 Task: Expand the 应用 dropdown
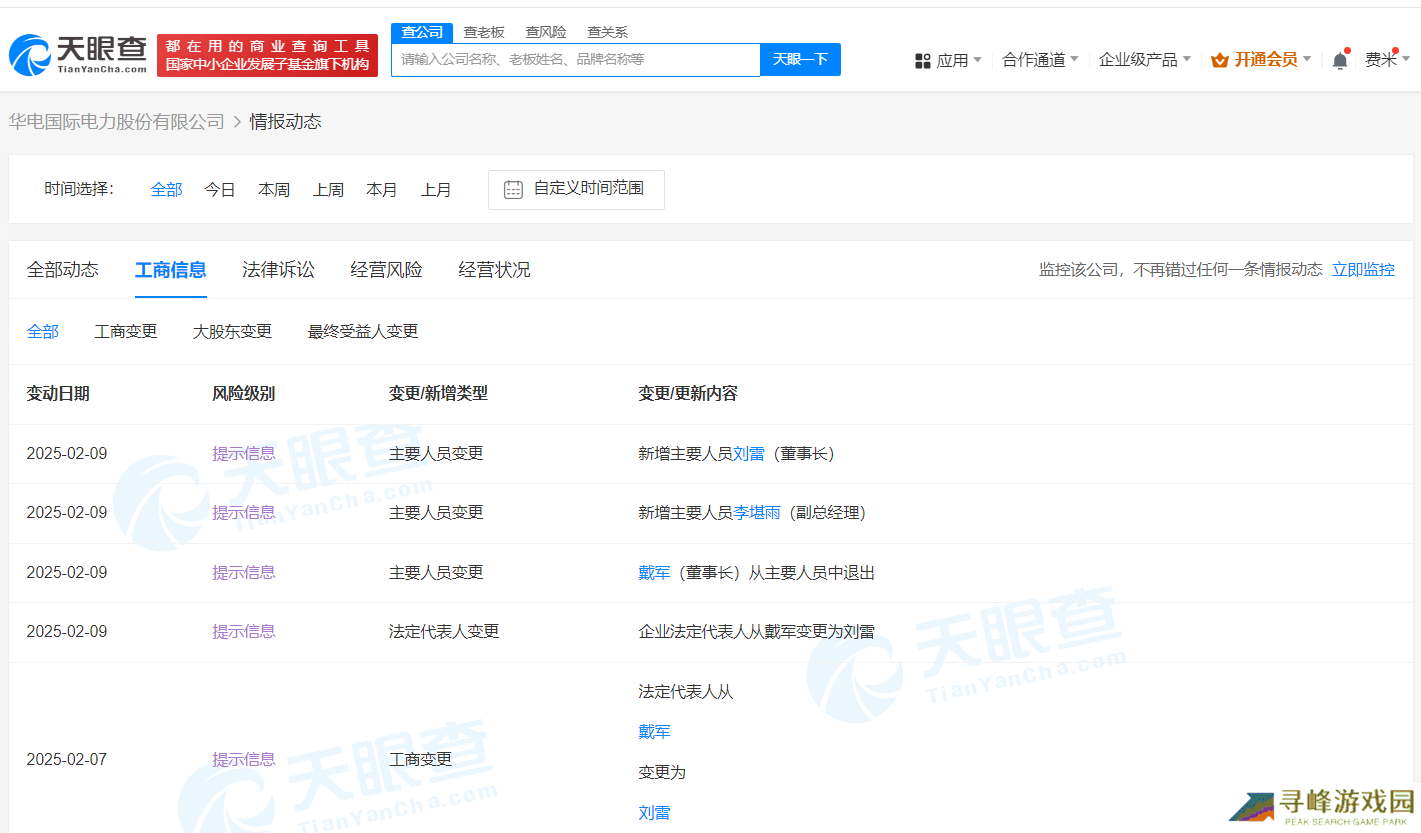coord(959,60)
